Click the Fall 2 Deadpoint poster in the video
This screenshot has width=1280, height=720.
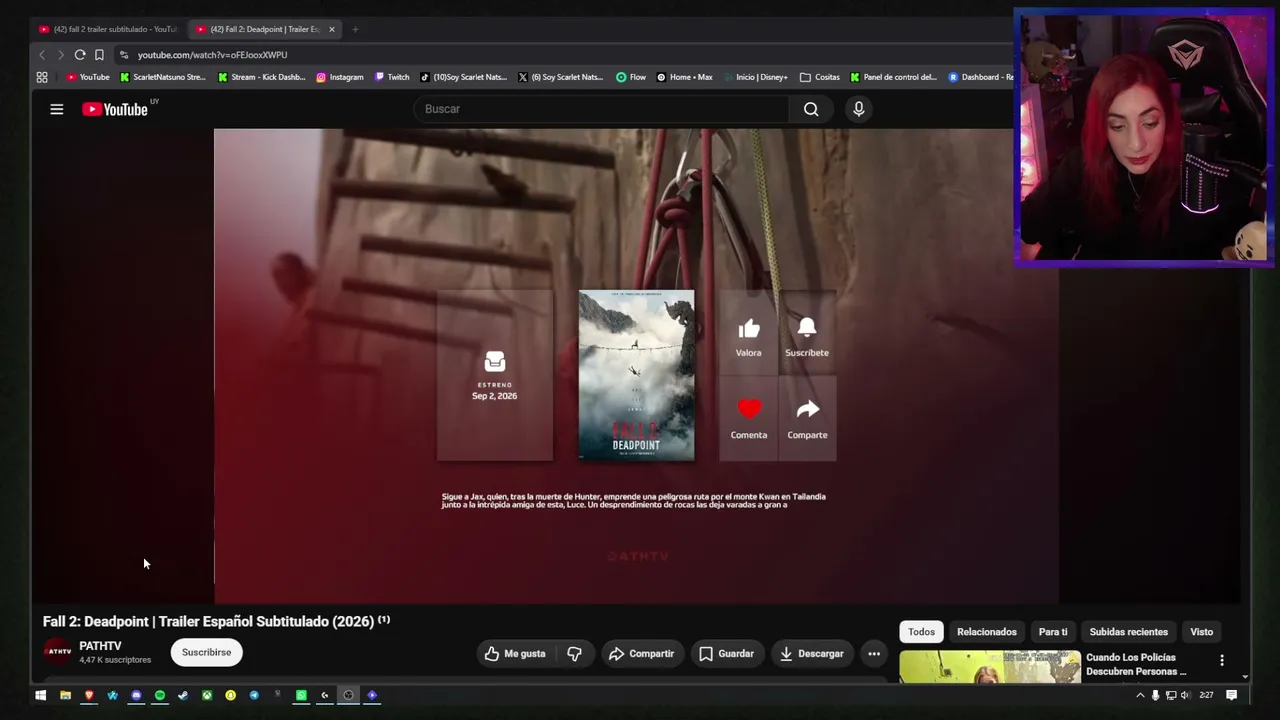(636, 375)
